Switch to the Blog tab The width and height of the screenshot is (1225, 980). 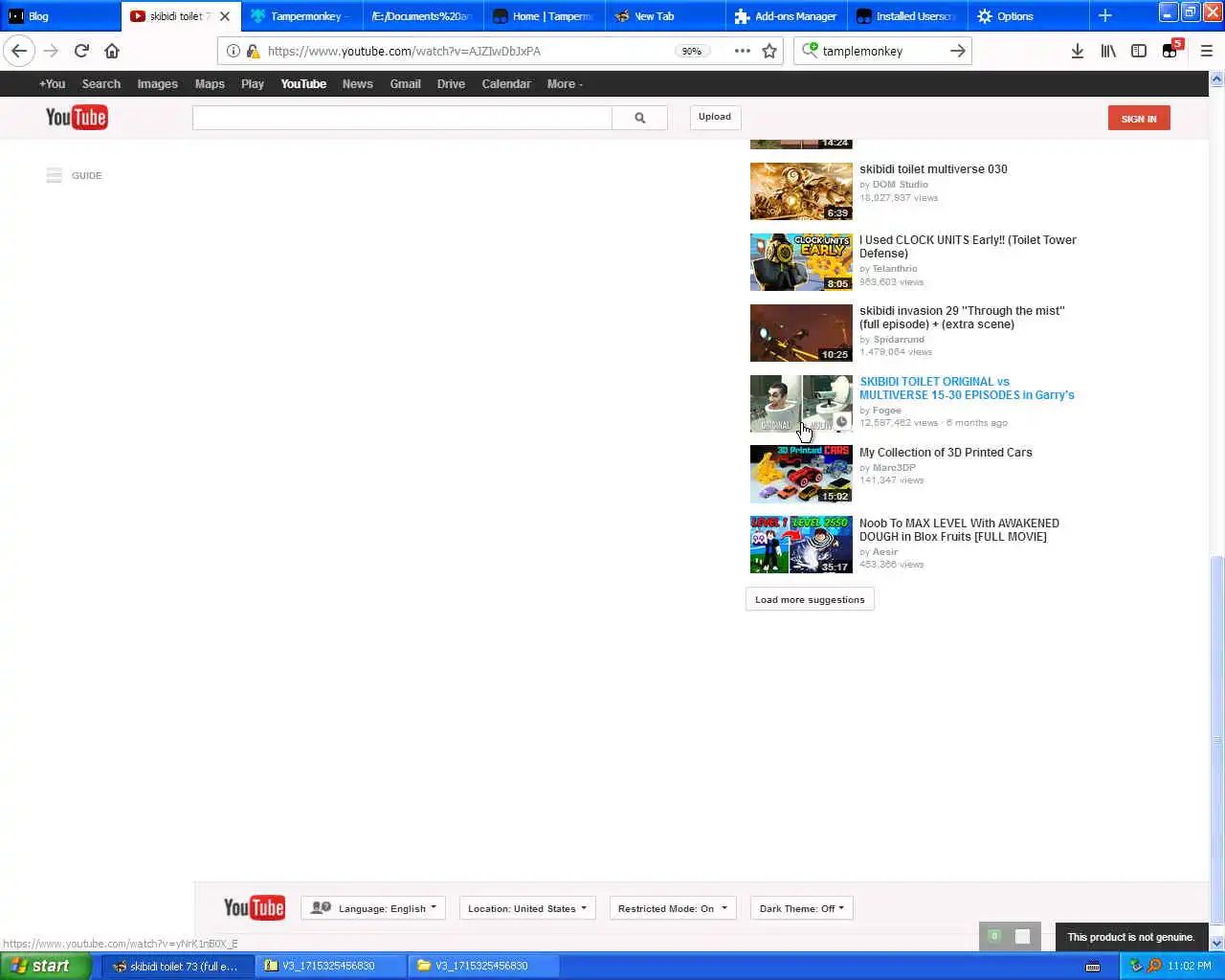point(60,16)
